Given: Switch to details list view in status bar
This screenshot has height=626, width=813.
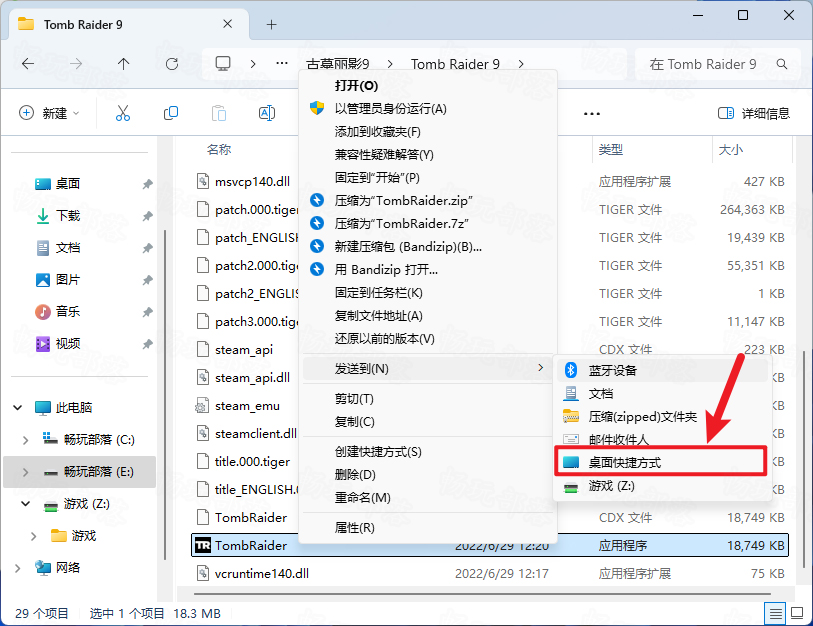Looking at the screenshot, I should point(776,614).
